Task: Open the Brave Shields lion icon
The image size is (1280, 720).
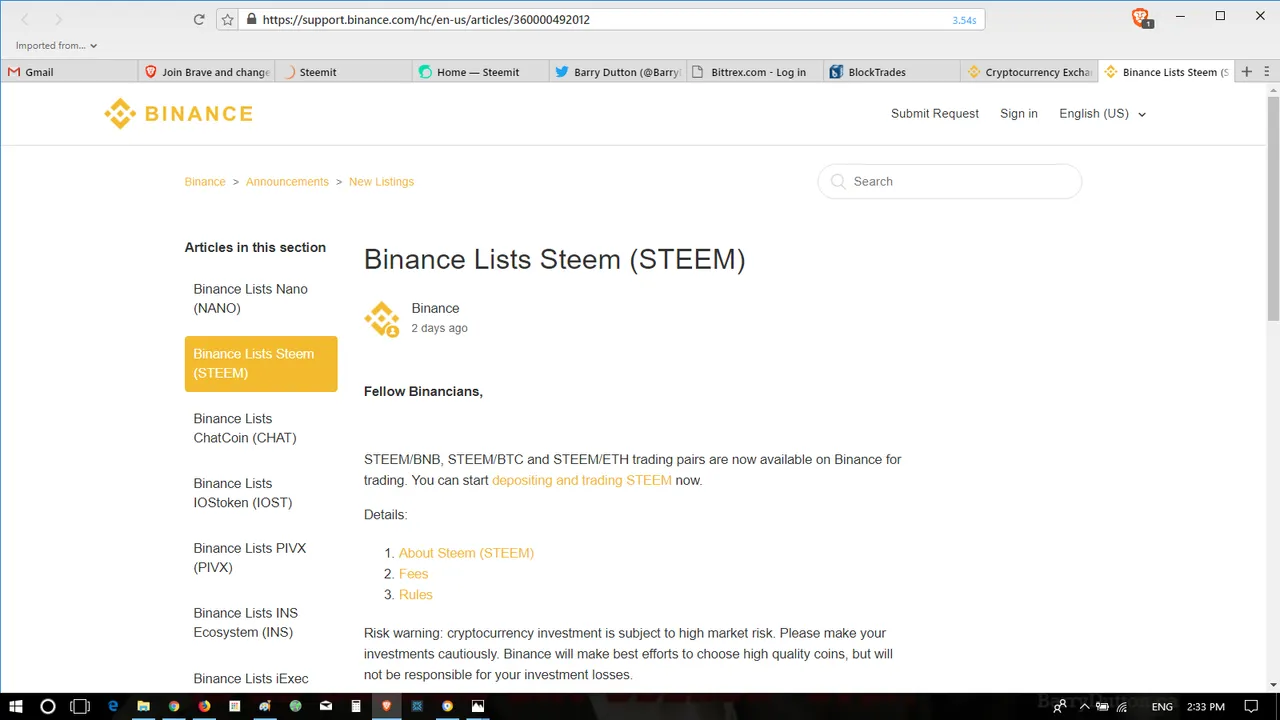Action: (1140, 17)
